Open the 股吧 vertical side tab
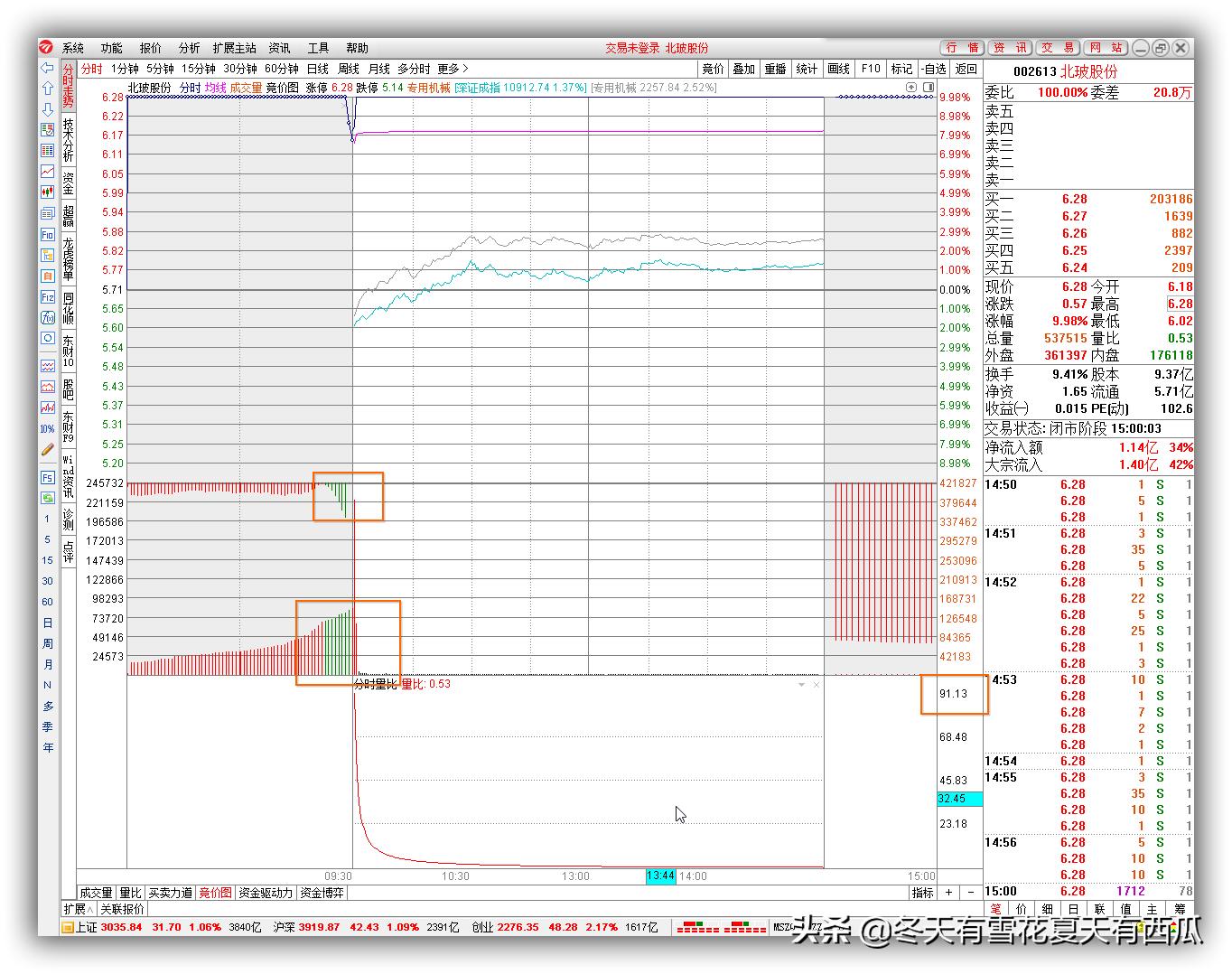The image size is (1232, 974). 69,390
